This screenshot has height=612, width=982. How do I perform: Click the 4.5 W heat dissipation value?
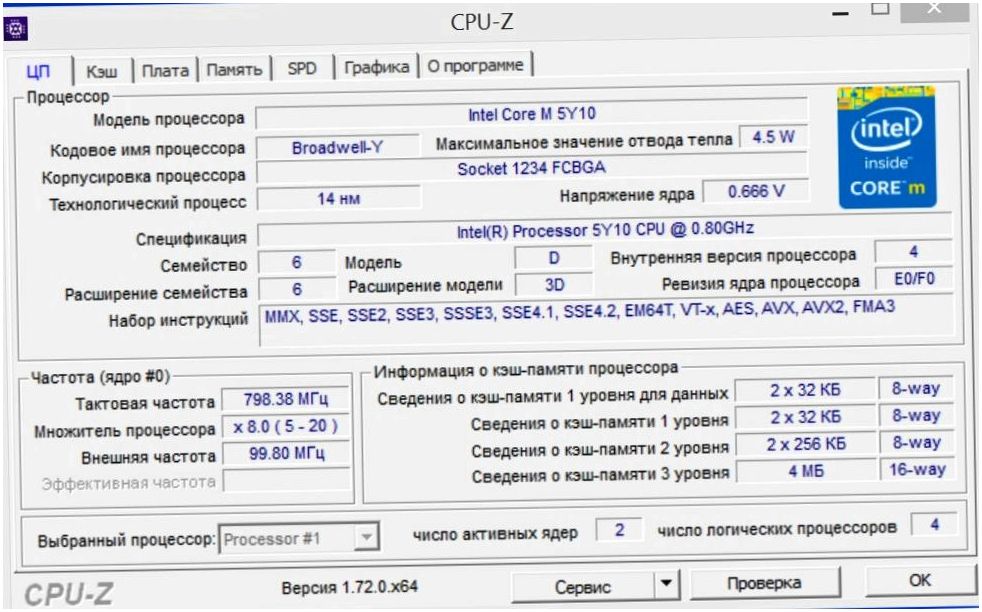[773, 137]
